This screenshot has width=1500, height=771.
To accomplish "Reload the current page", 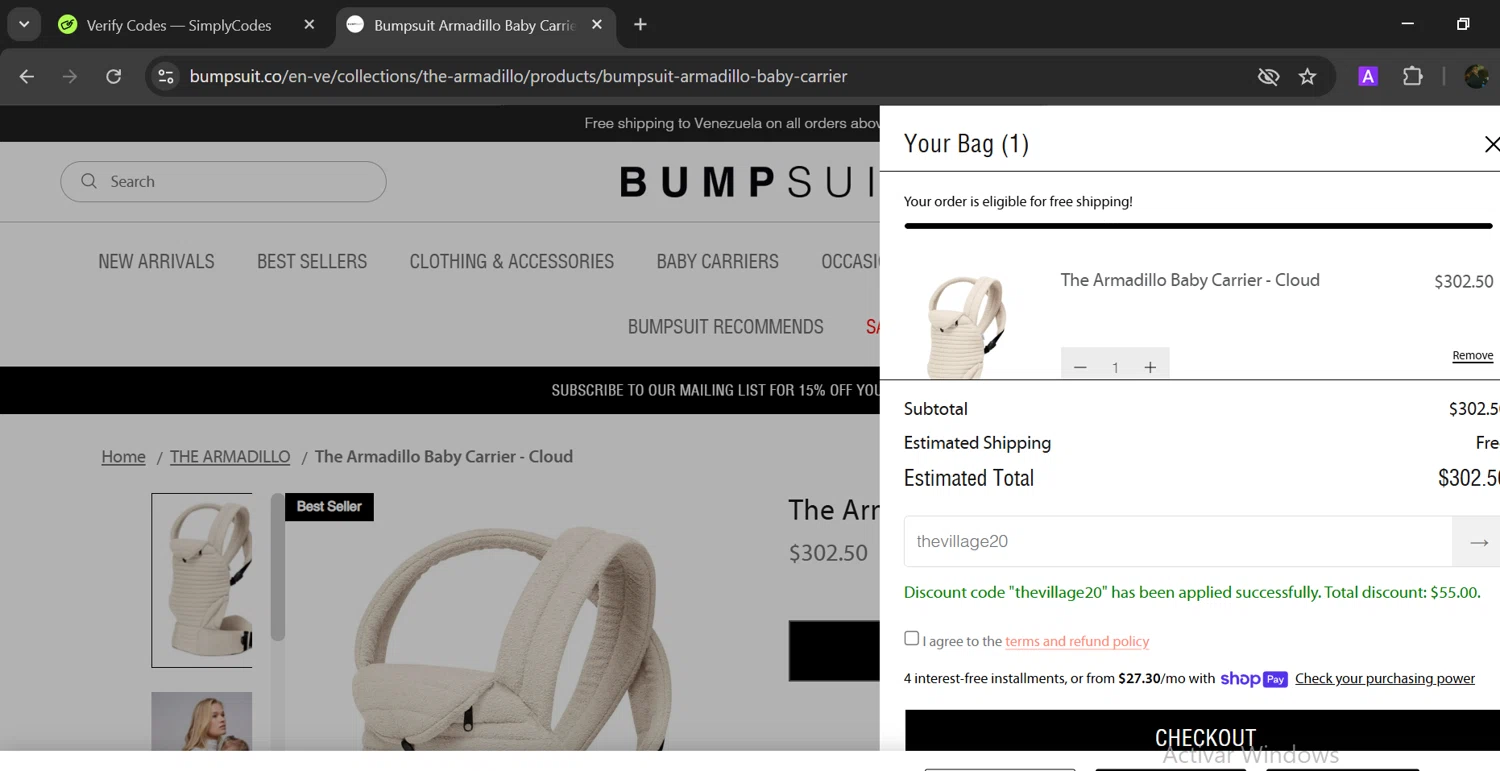I will [x=114, y=76].
